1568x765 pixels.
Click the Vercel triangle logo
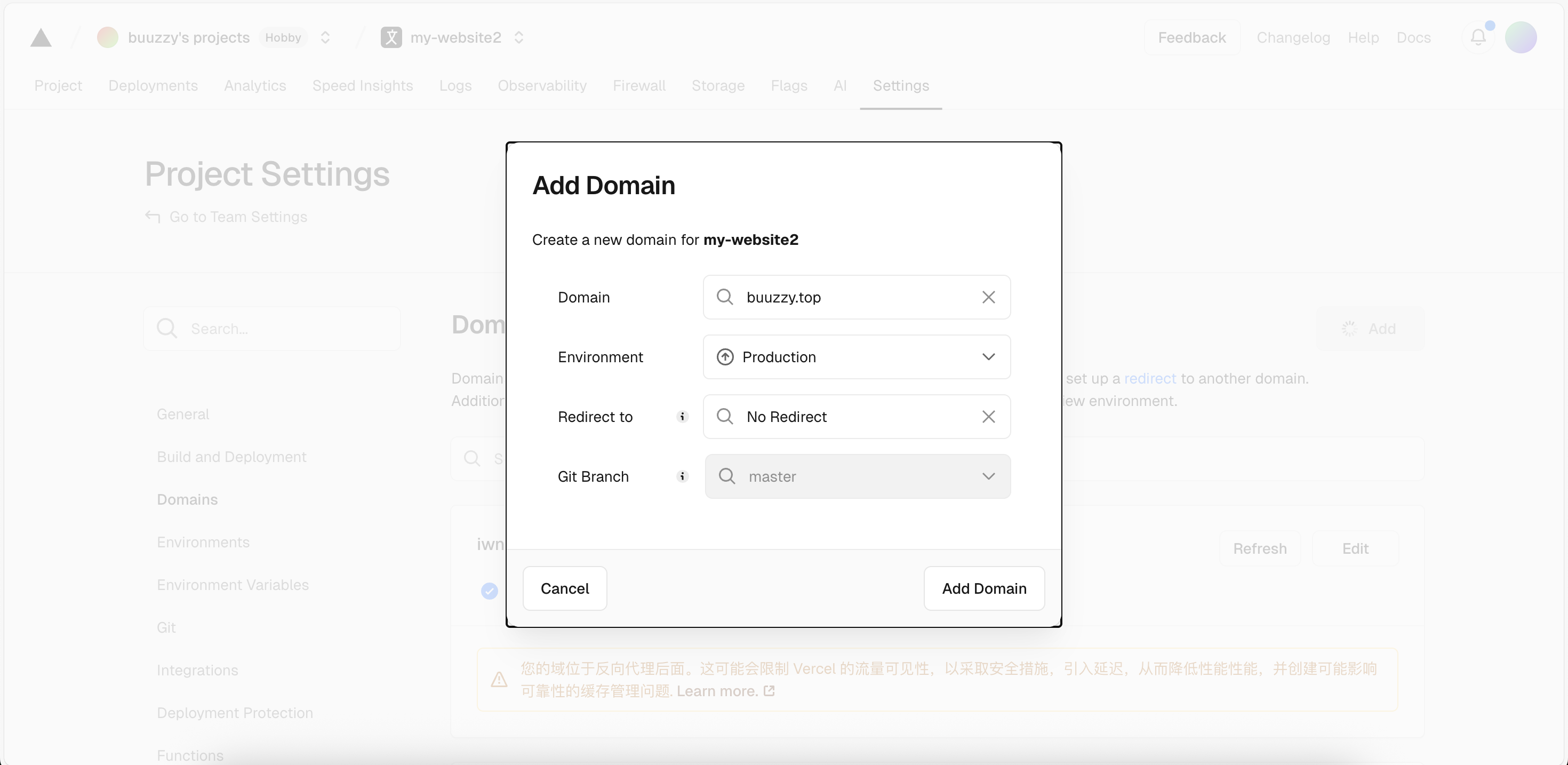coord(41,38)
